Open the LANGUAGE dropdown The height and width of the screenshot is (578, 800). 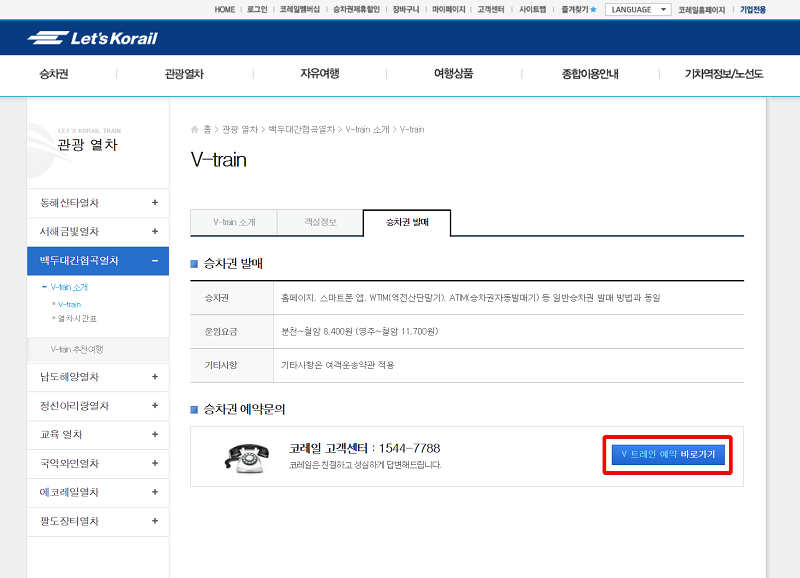[x=637, y=9]
